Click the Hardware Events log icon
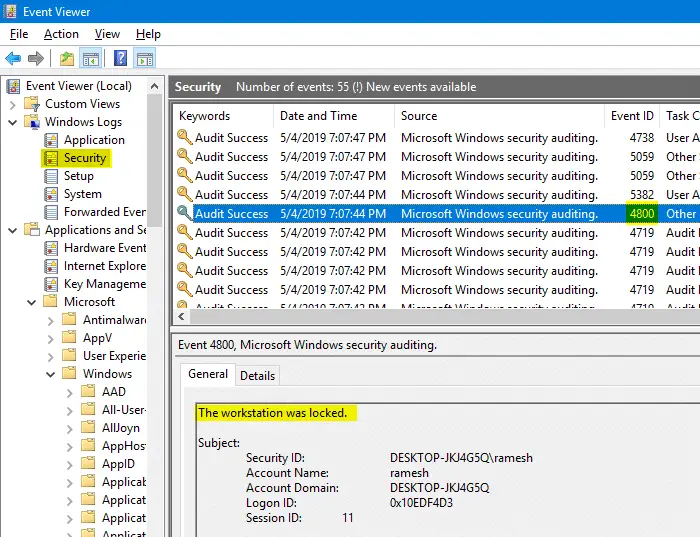Screen dimensions: 700x537 [51, 248]
